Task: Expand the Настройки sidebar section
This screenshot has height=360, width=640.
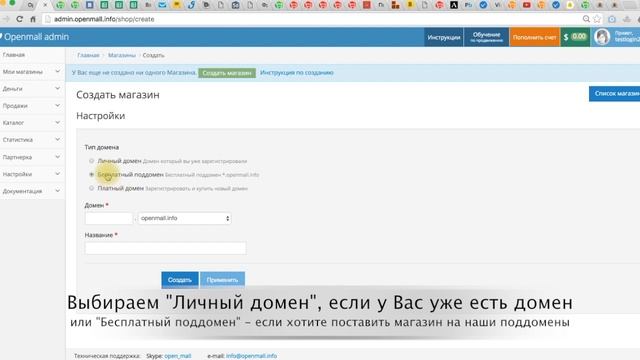Action: tap(32, 174)
